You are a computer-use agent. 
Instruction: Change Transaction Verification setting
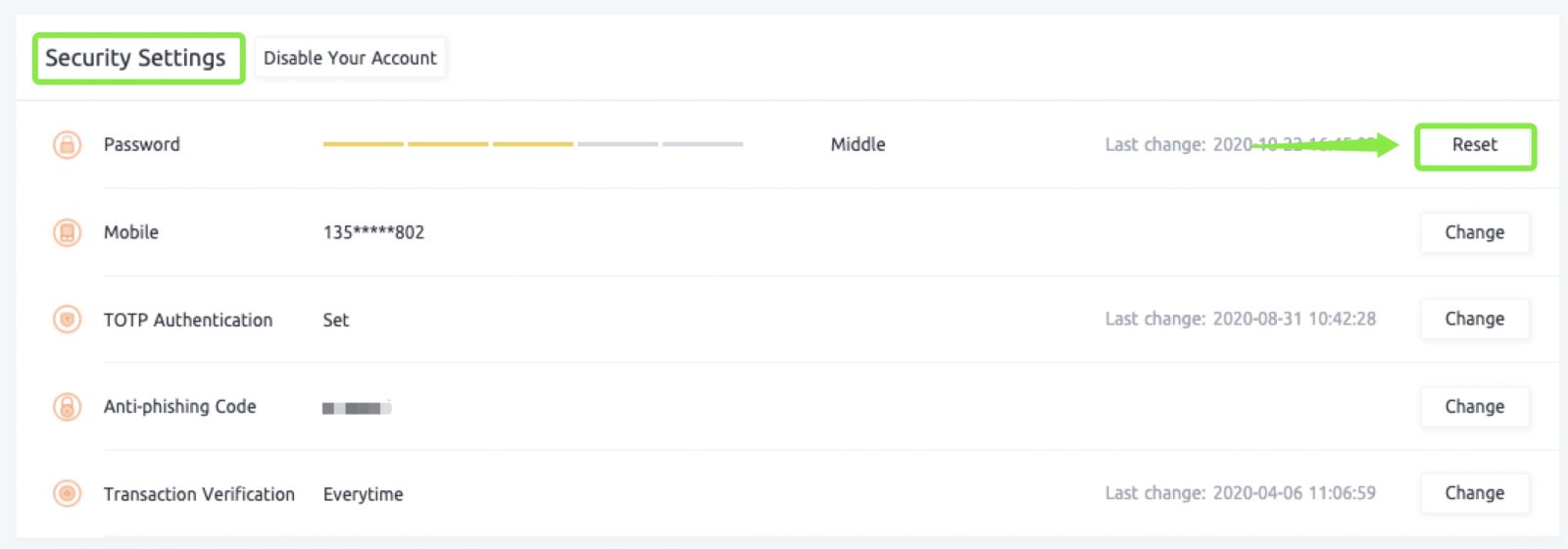(x=1474, y=493)
